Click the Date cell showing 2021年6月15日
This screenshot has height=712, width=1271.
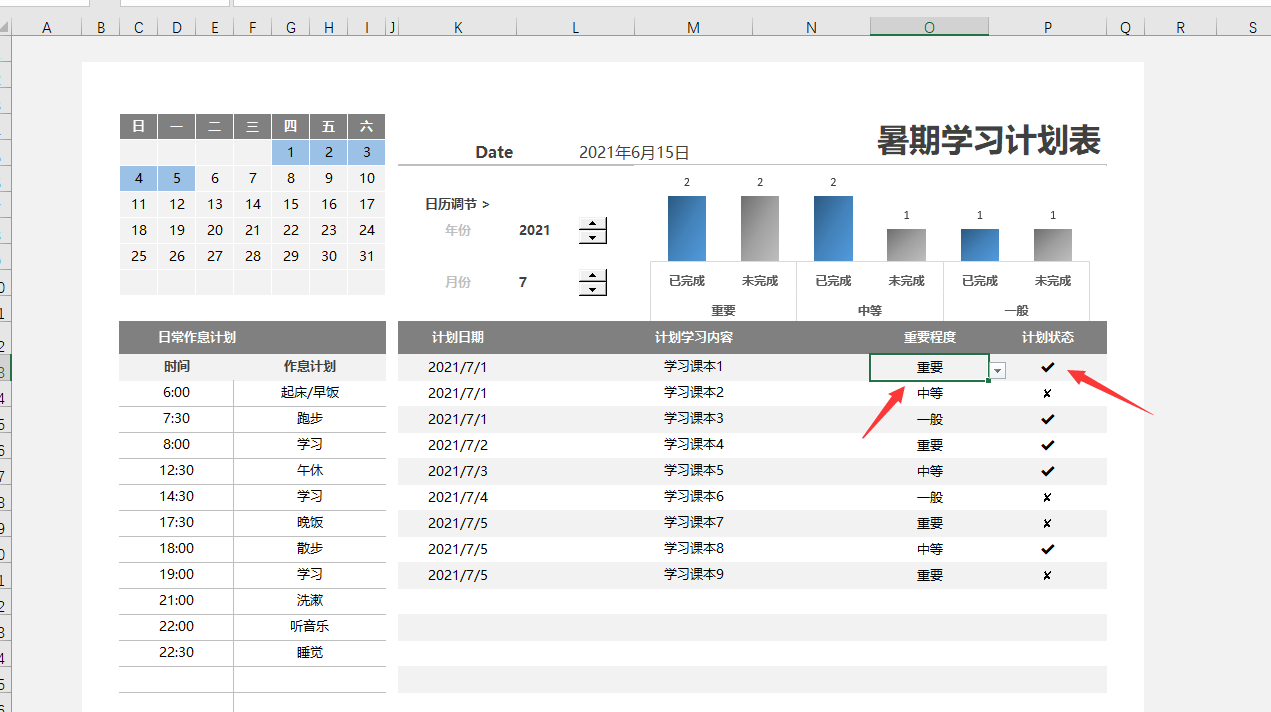click(634, 153)
